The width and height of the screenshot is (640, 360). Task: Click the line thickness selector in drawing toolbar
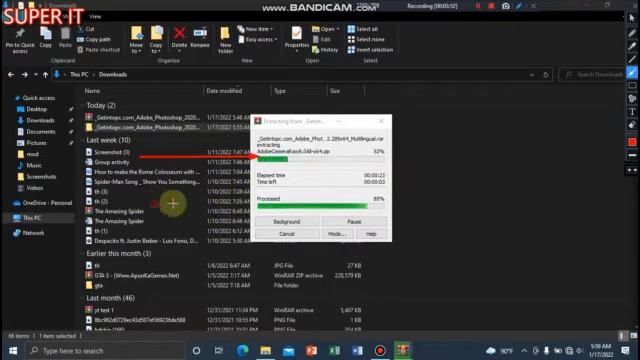coord(632,156)
